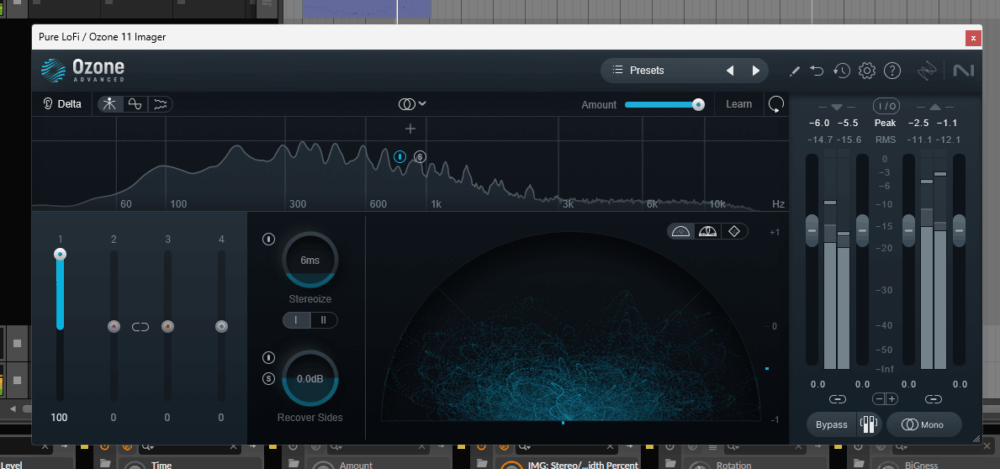
Task: Select Stereoize mode I
Action: (x=297, y=320)
